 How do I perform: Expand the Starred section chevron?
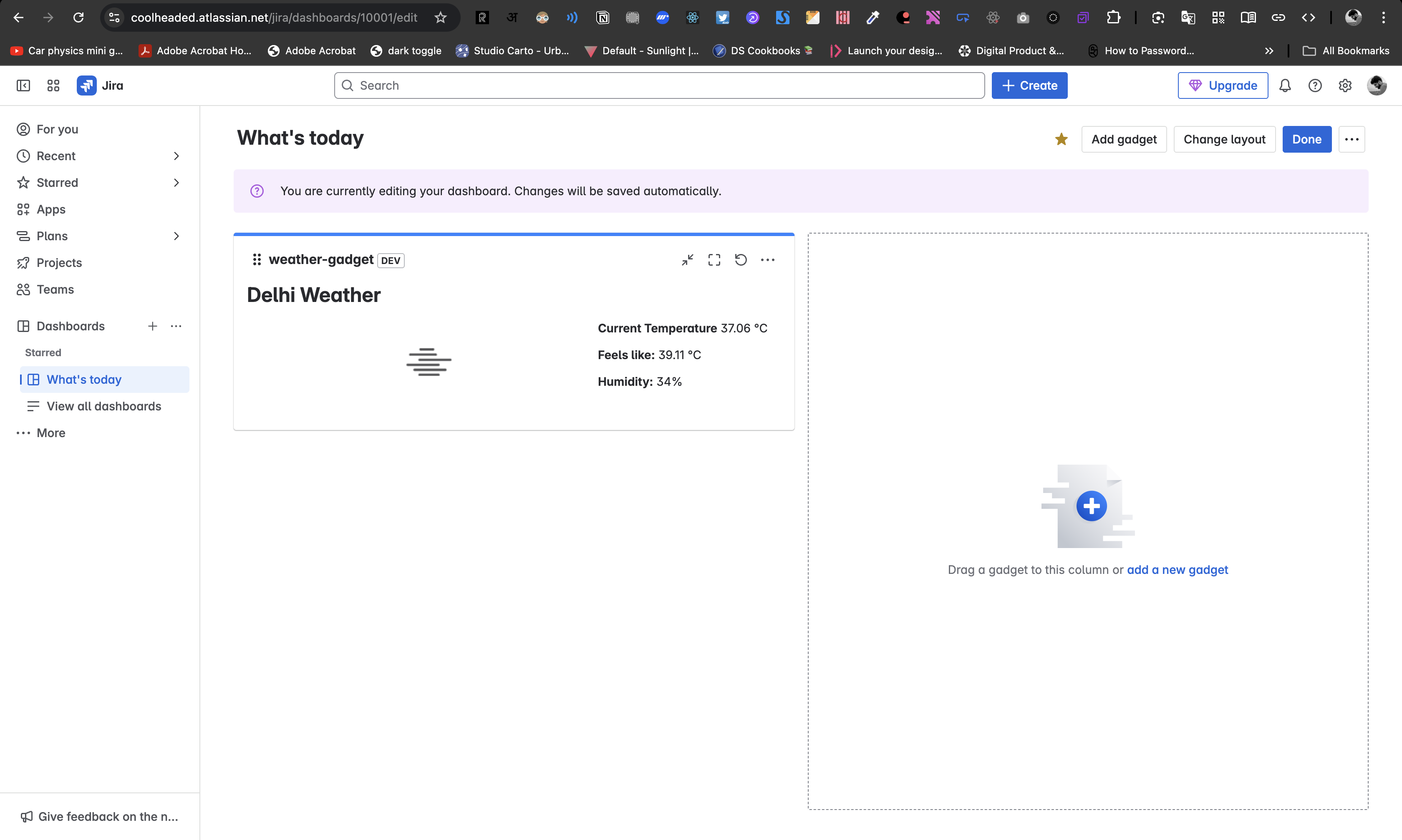(x=176, y=182)
